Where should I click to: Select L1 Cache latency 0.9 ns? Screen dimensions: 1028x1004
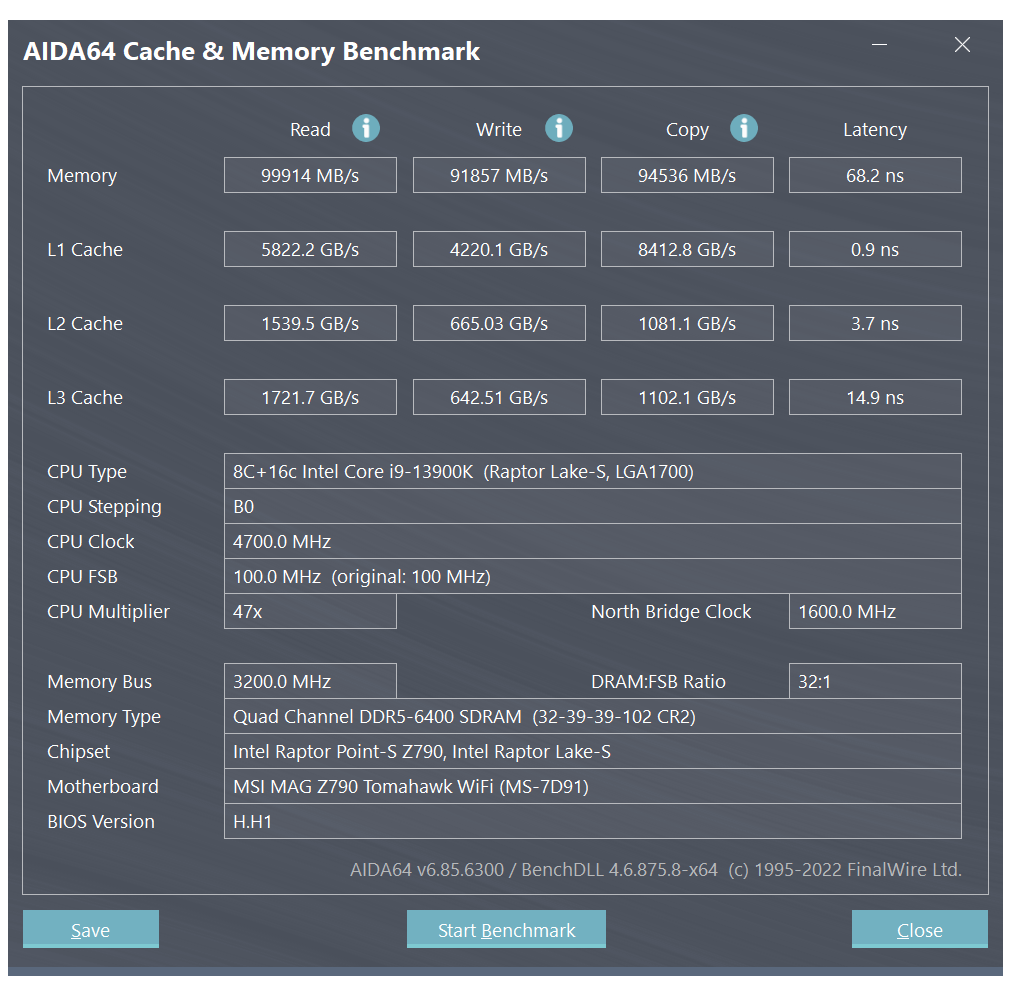click(875, 249)
